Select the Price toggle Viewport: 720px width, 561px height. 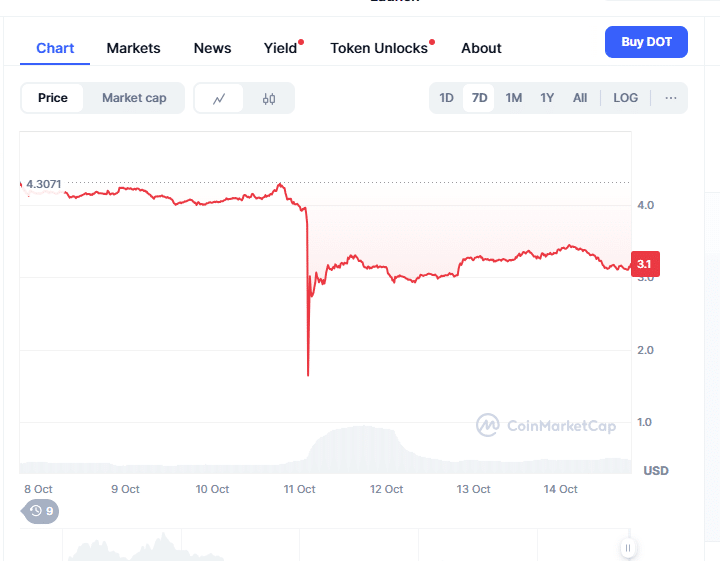click(x=53, y=98)
